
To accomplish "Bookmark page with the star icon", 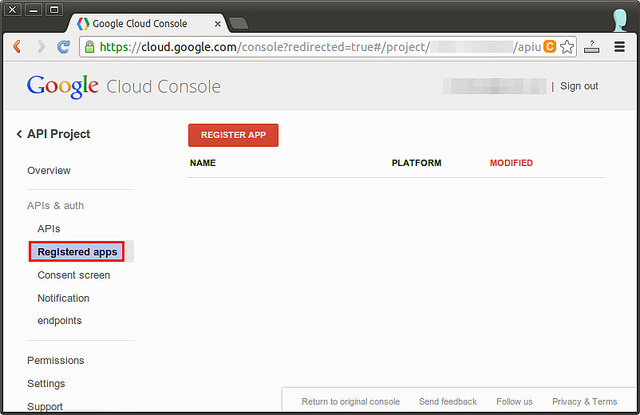I will pyautogui.click(x=567, y=47).
